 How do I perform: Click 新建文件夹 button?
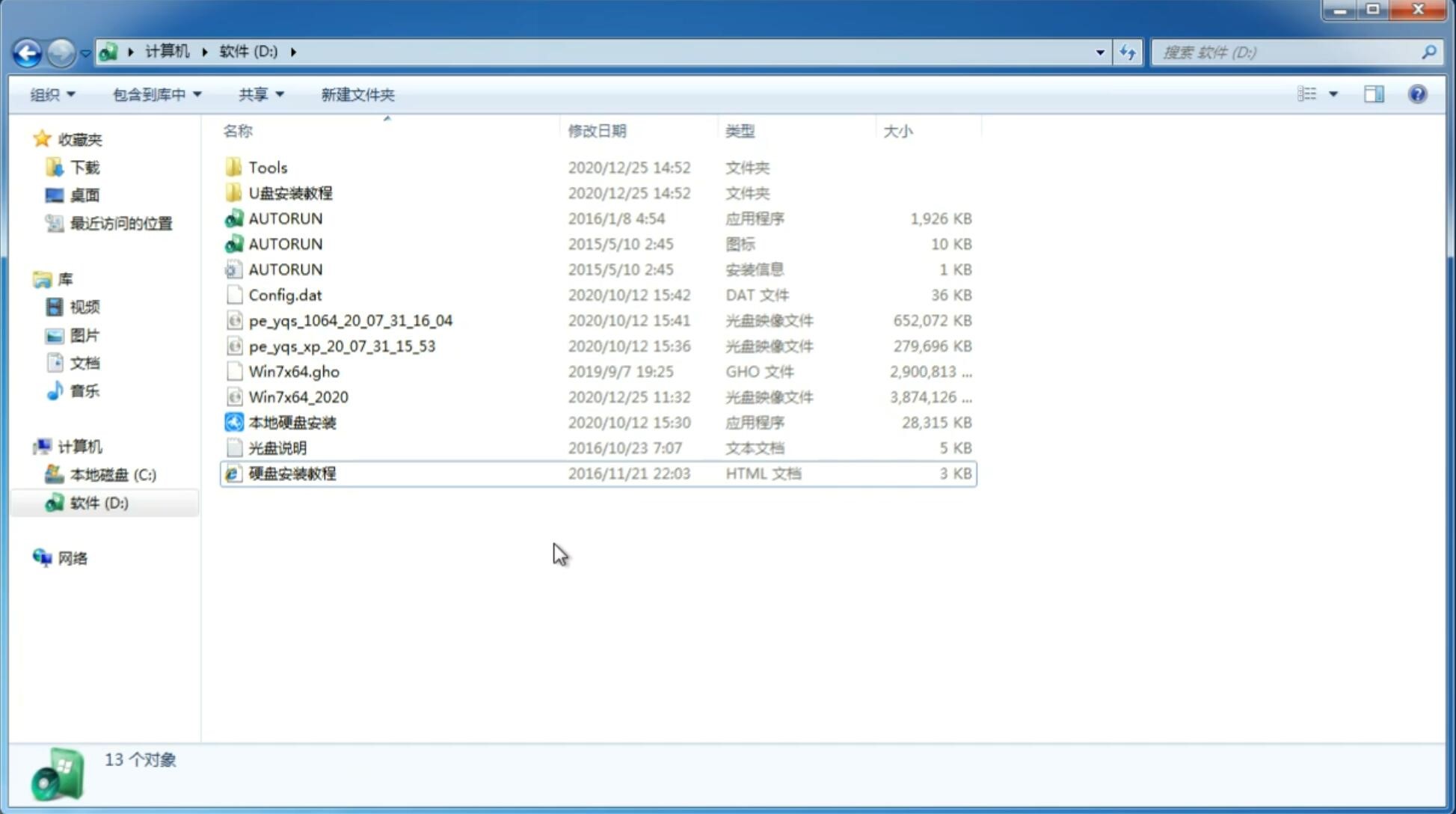(x=358, y=94)
